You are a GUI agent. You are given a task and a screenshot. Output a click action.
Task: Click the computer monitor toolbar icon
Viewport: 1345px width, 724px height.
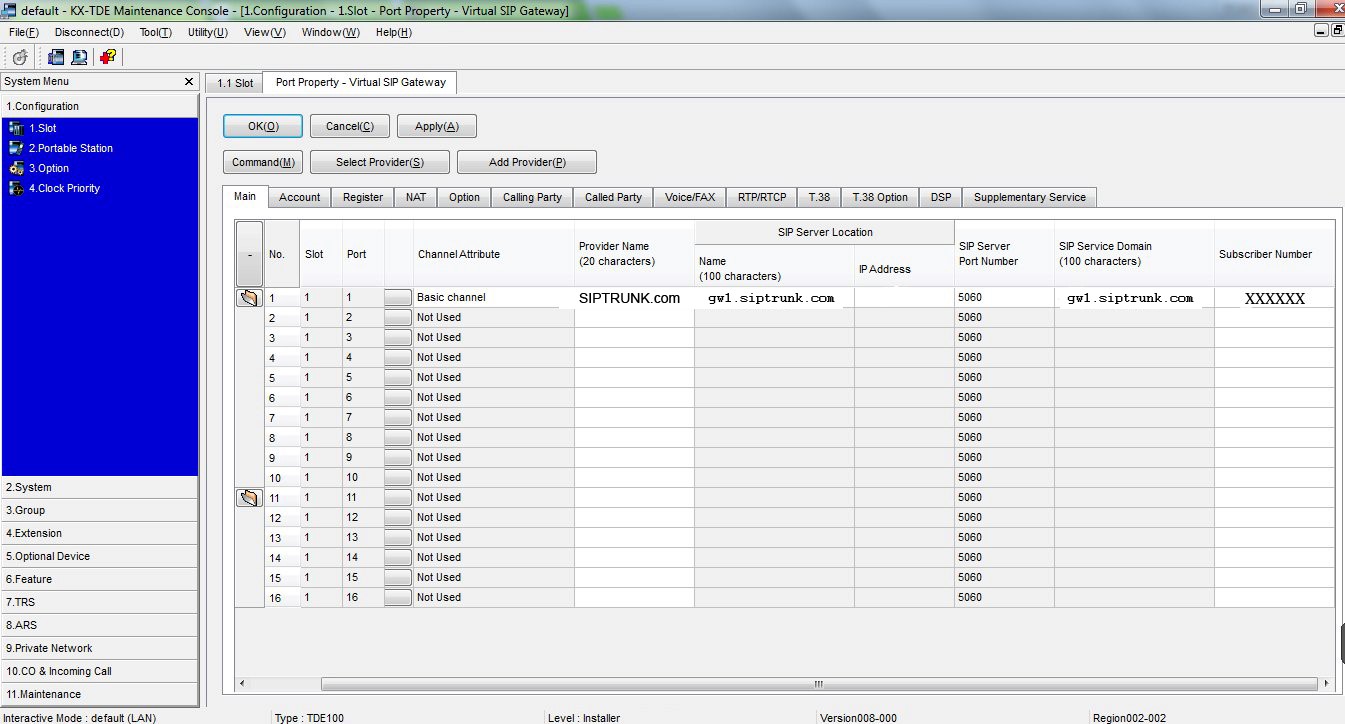pyautogui.click(x=79, y=57)
